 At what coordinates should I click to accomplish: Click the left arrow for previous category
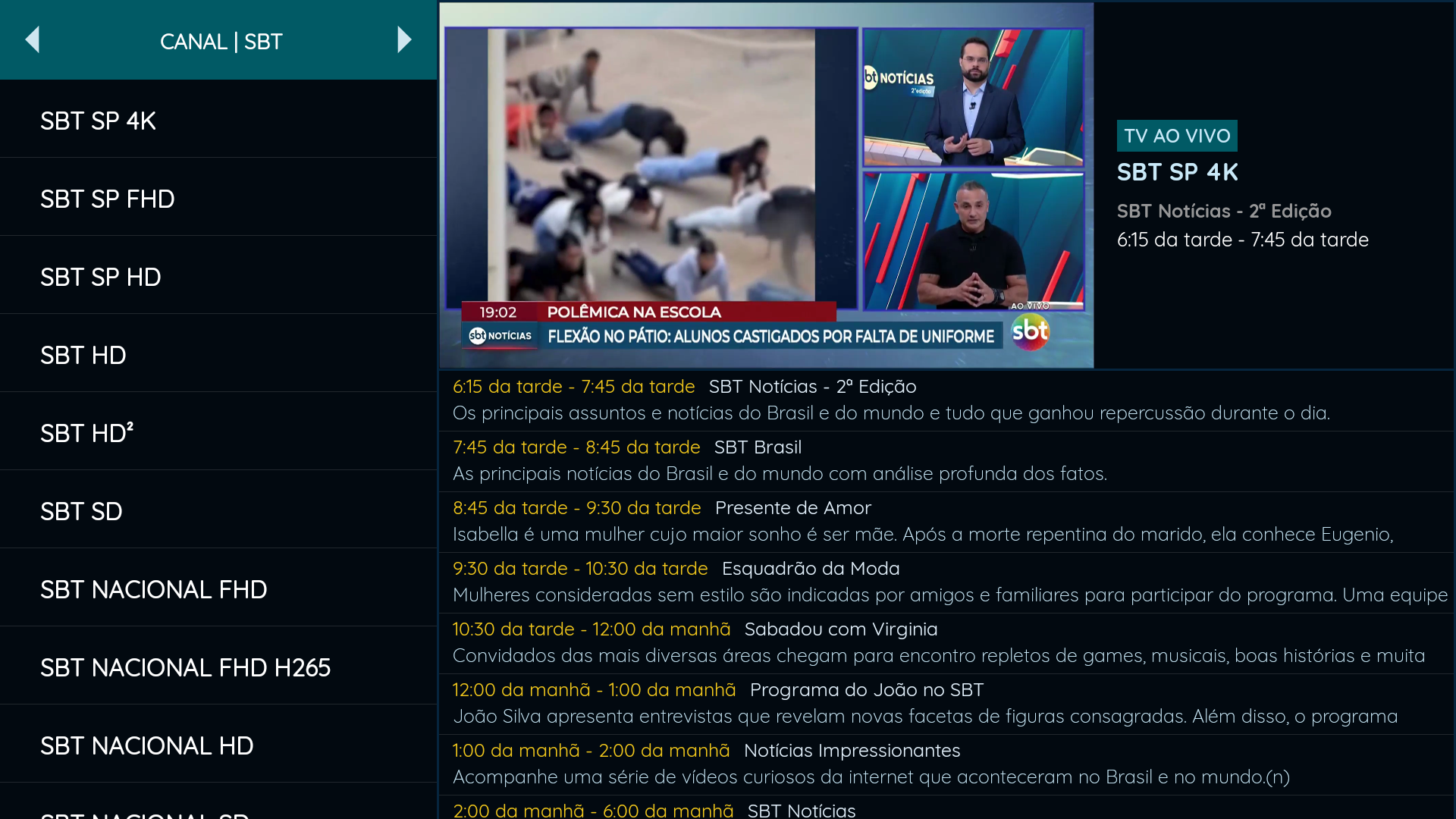click(x=32, y=40)
